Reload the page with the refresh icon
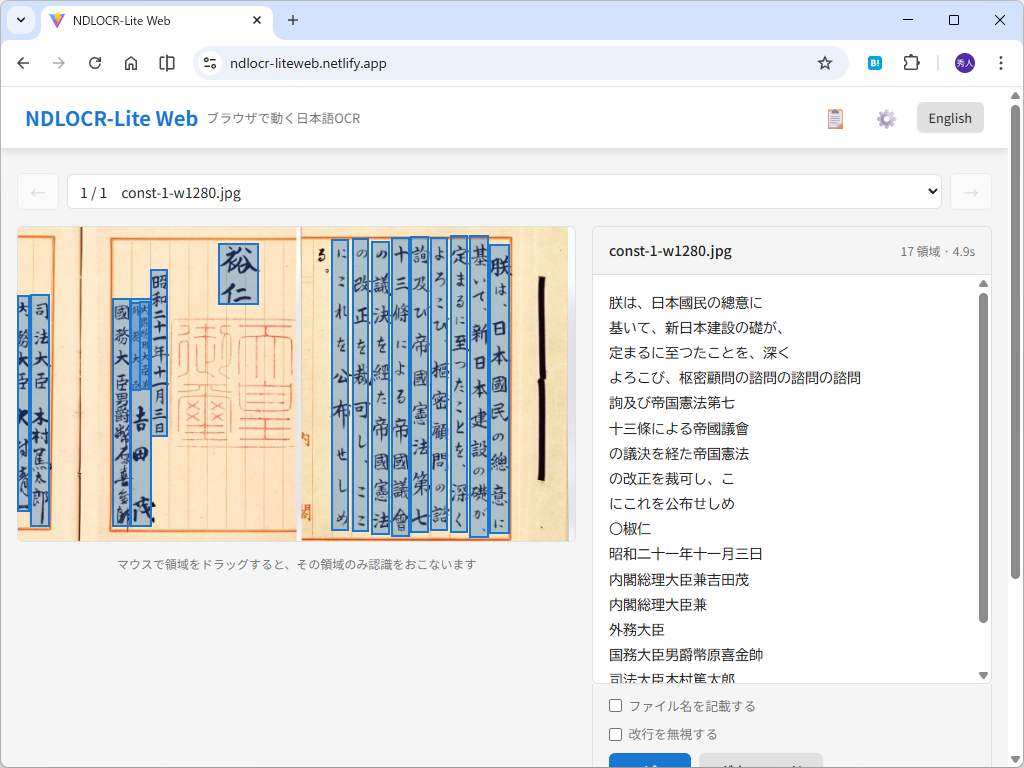This screenshot has height=768, width=1024. tap(95, 62)
